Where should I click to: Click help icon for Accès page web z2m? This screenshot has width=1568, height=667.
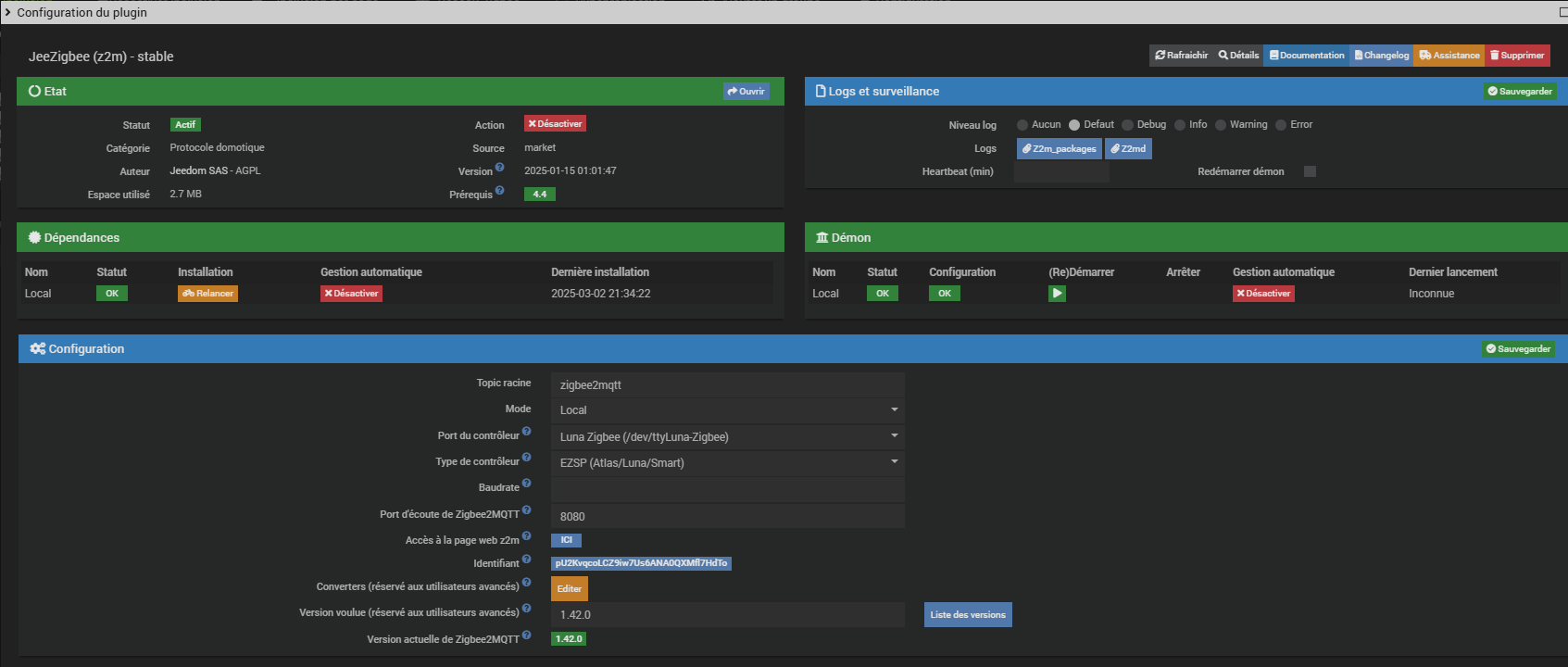[x=526, y=536]
